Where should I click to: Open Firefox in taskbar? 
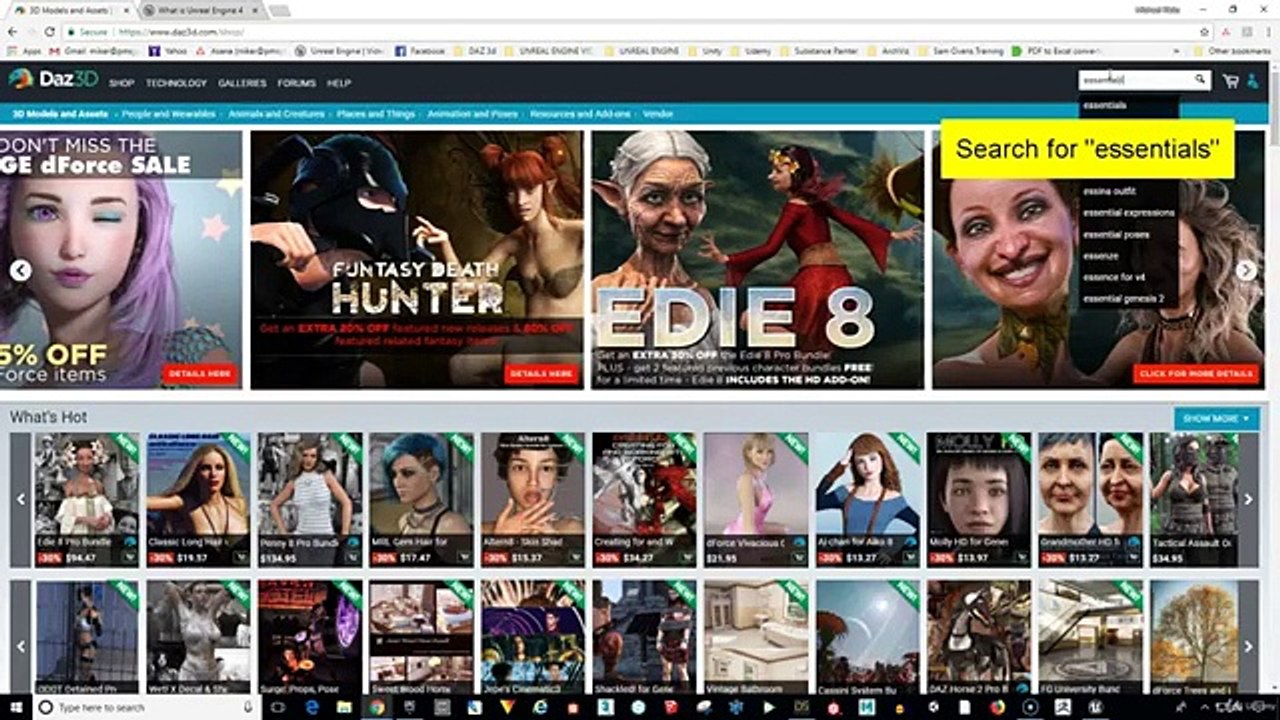pos(996,707)
